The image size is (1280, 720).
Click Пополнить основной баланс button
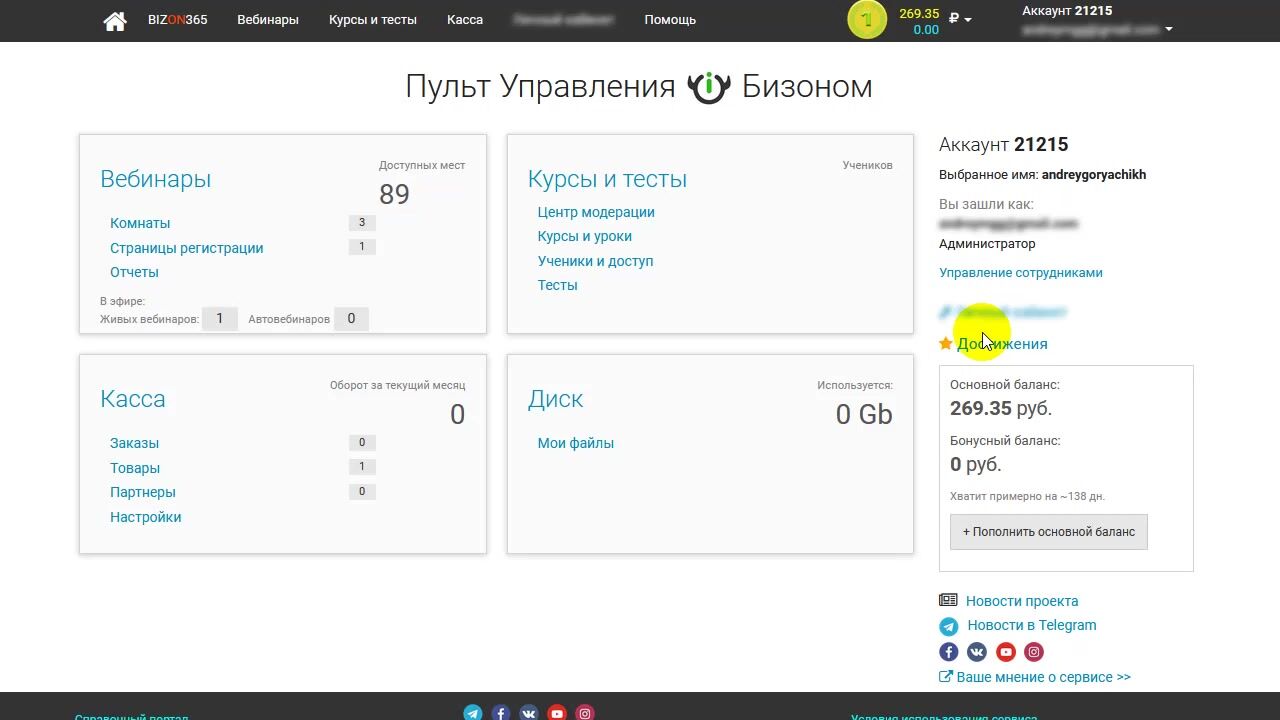(x=1049, y=532)
